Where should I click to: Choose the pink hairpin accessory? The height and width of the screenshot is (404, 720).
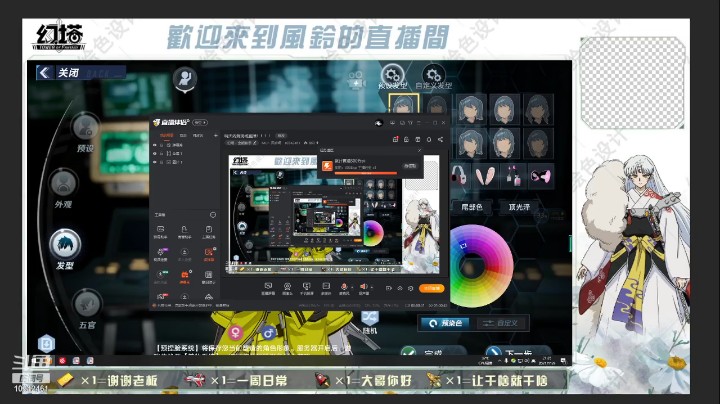513,176
